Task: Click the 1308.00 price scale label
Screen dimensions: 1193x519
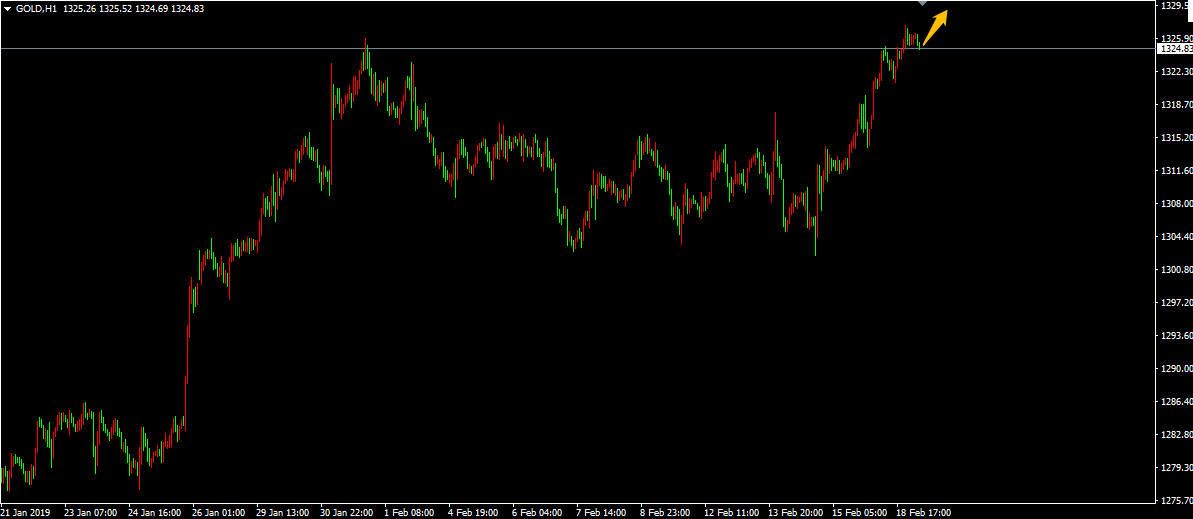Action: click(x=1176, y=204)
